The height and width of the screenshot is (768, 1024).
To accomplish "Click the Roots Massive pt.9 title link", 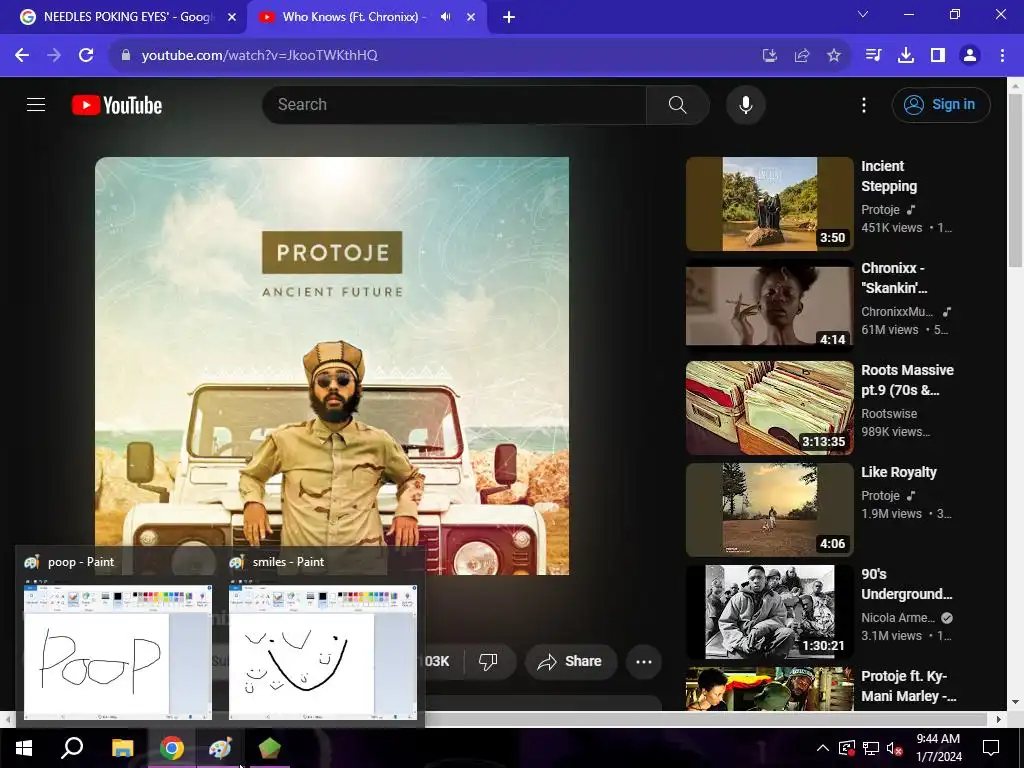I will pyautogui.click(x=907, y=380).
